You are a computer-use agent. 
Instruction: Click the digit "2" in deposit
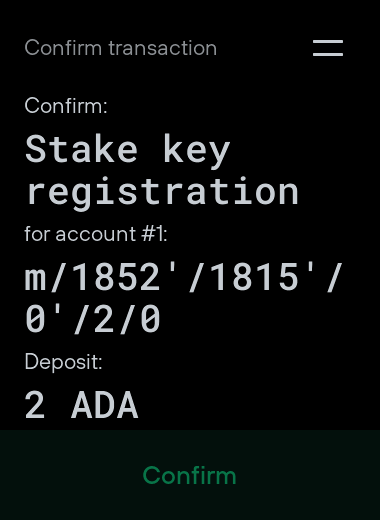pyautogui.click(x=35, y=405)
